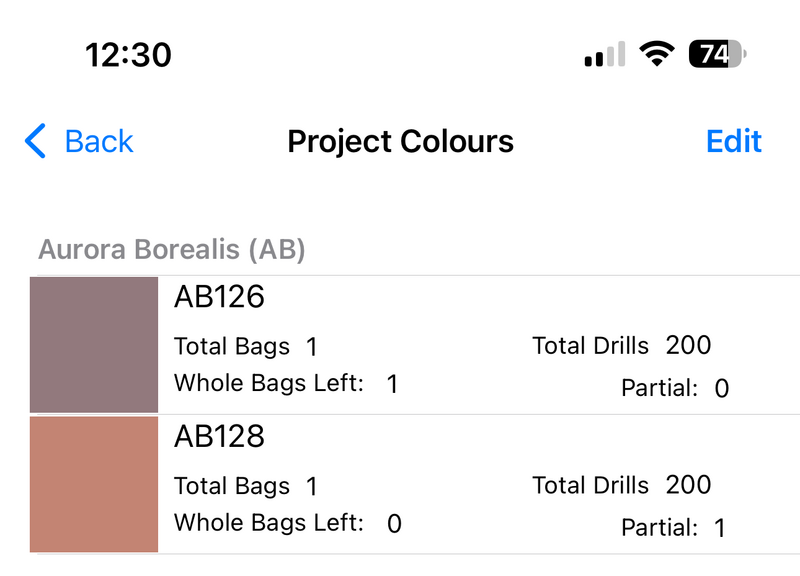Tap the Project Colours title
The height and width of the screenshot is (576, 800).
pos(400,141)
